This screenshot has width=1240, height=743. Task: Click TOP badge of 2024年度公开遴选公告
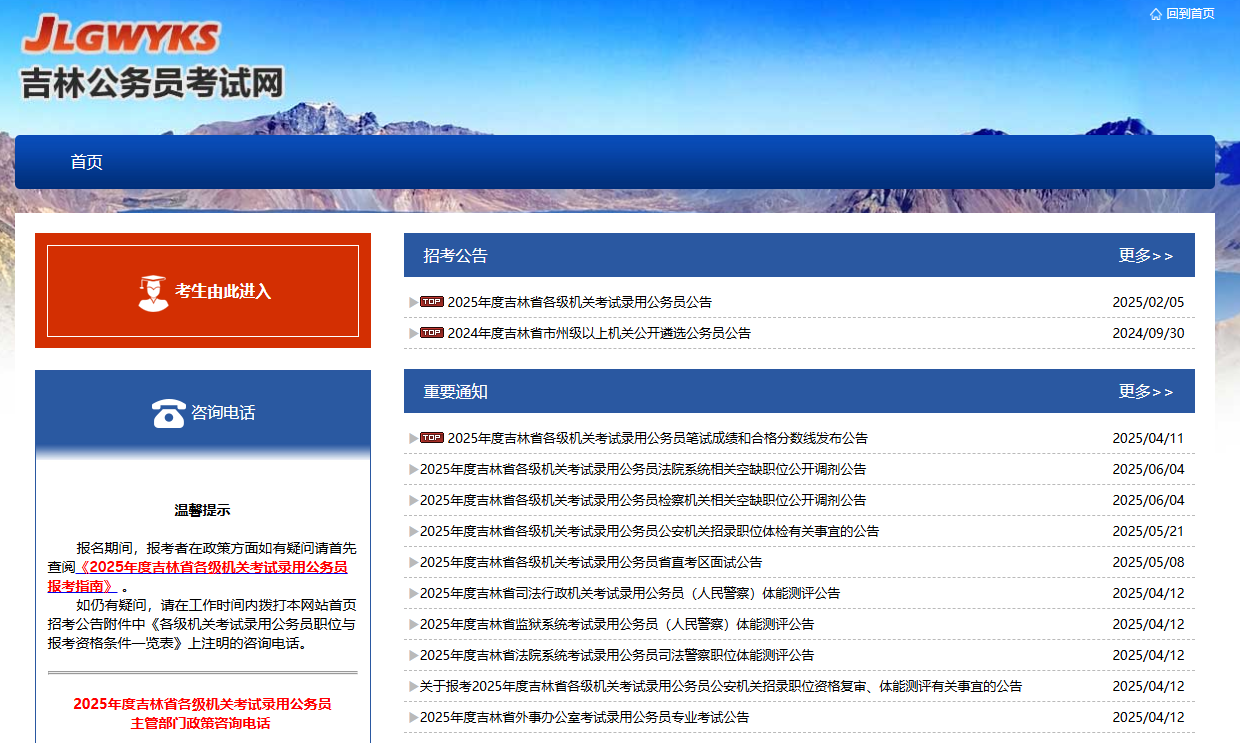[431, 333]
